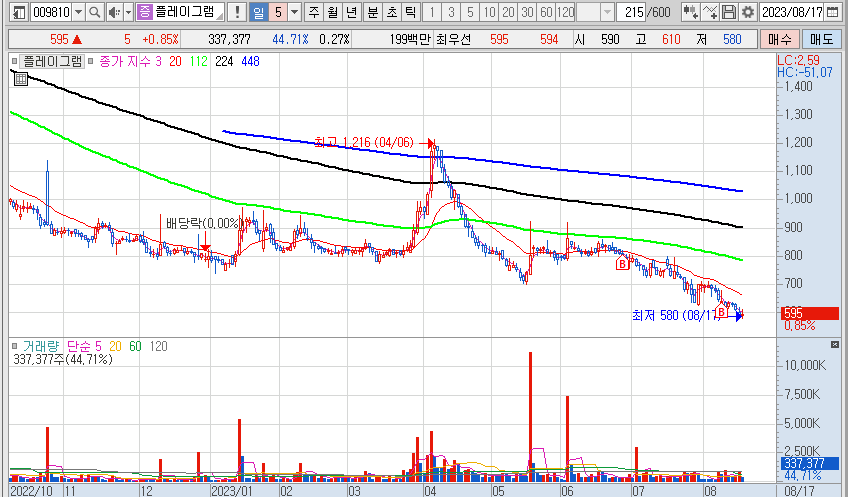Click the volume panel close X button
This screenshot has width=848, height=497.
point(834,344)
